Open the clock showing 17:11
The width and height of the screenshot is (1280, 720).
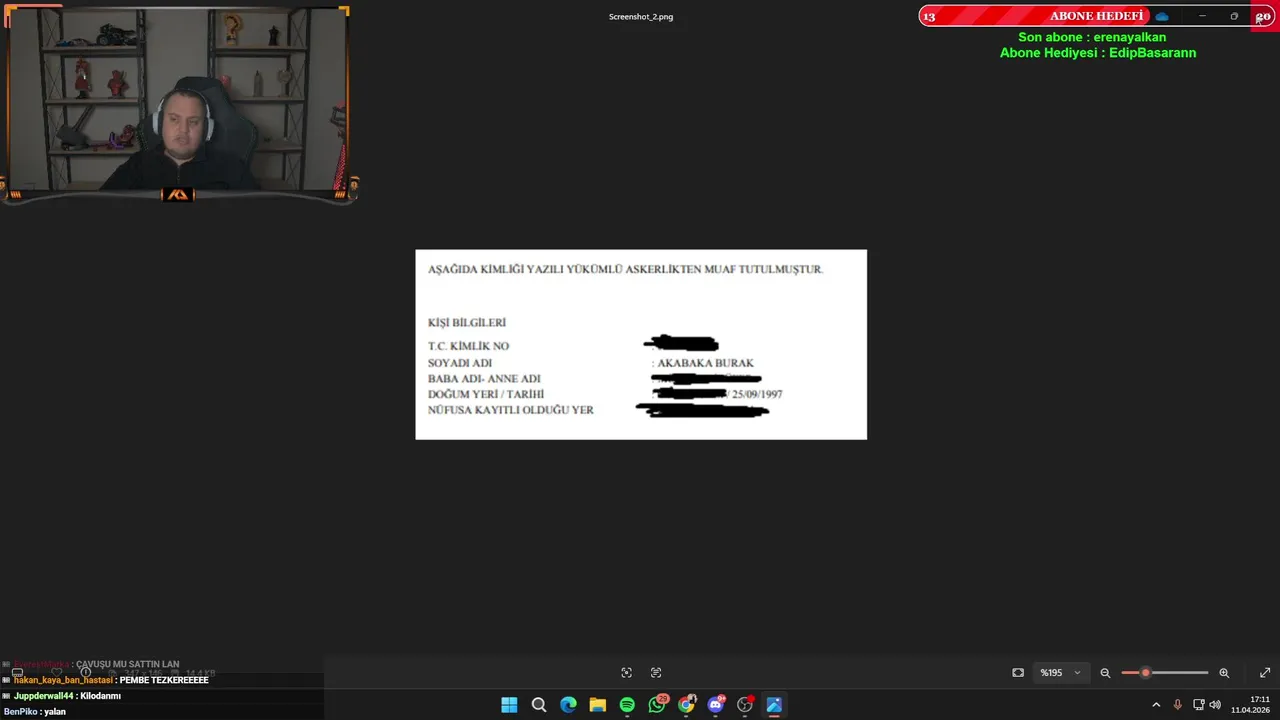[x=1251, y=705]
